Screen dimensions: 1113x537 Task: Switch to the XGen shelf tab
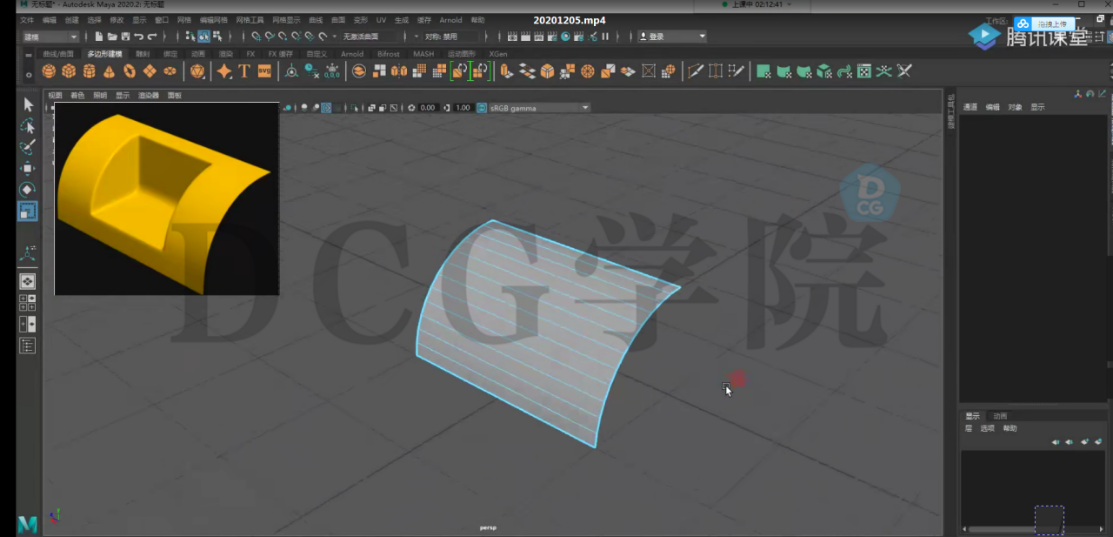pos(498,54)
